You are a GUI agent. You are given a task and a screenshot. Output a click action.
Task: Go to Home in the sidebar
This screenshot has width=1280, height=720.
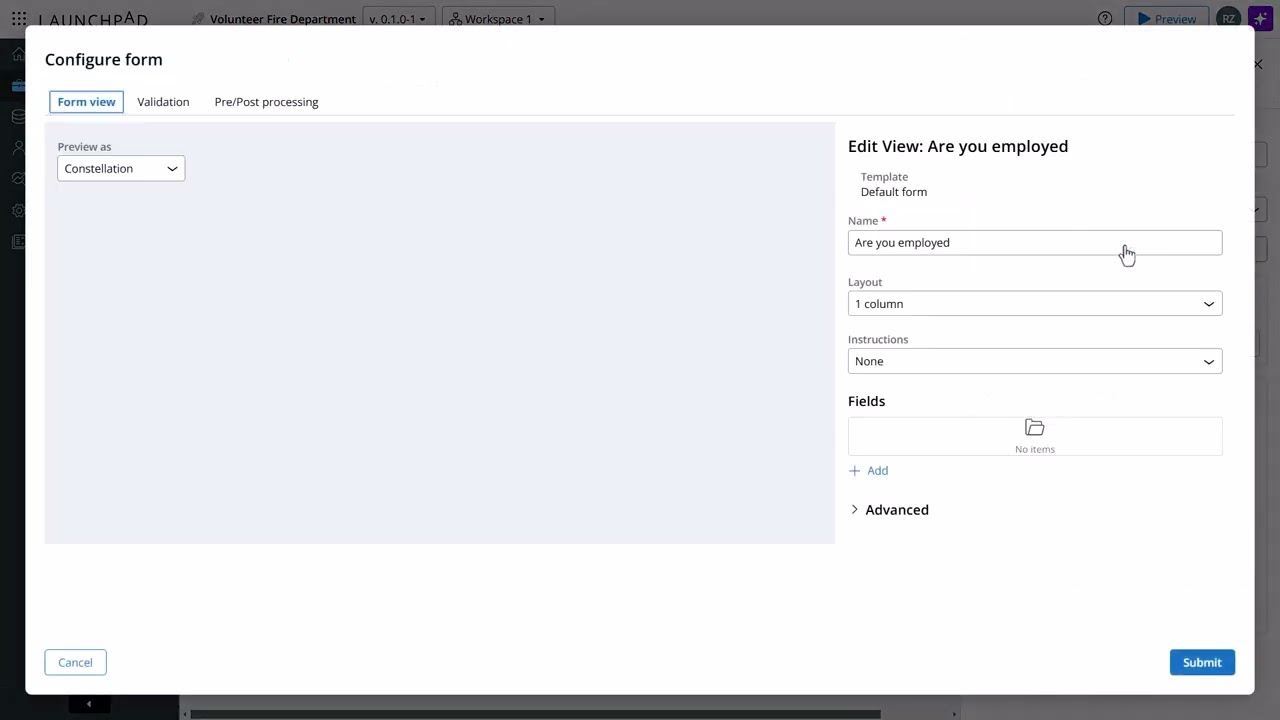(x=18, y=54)
